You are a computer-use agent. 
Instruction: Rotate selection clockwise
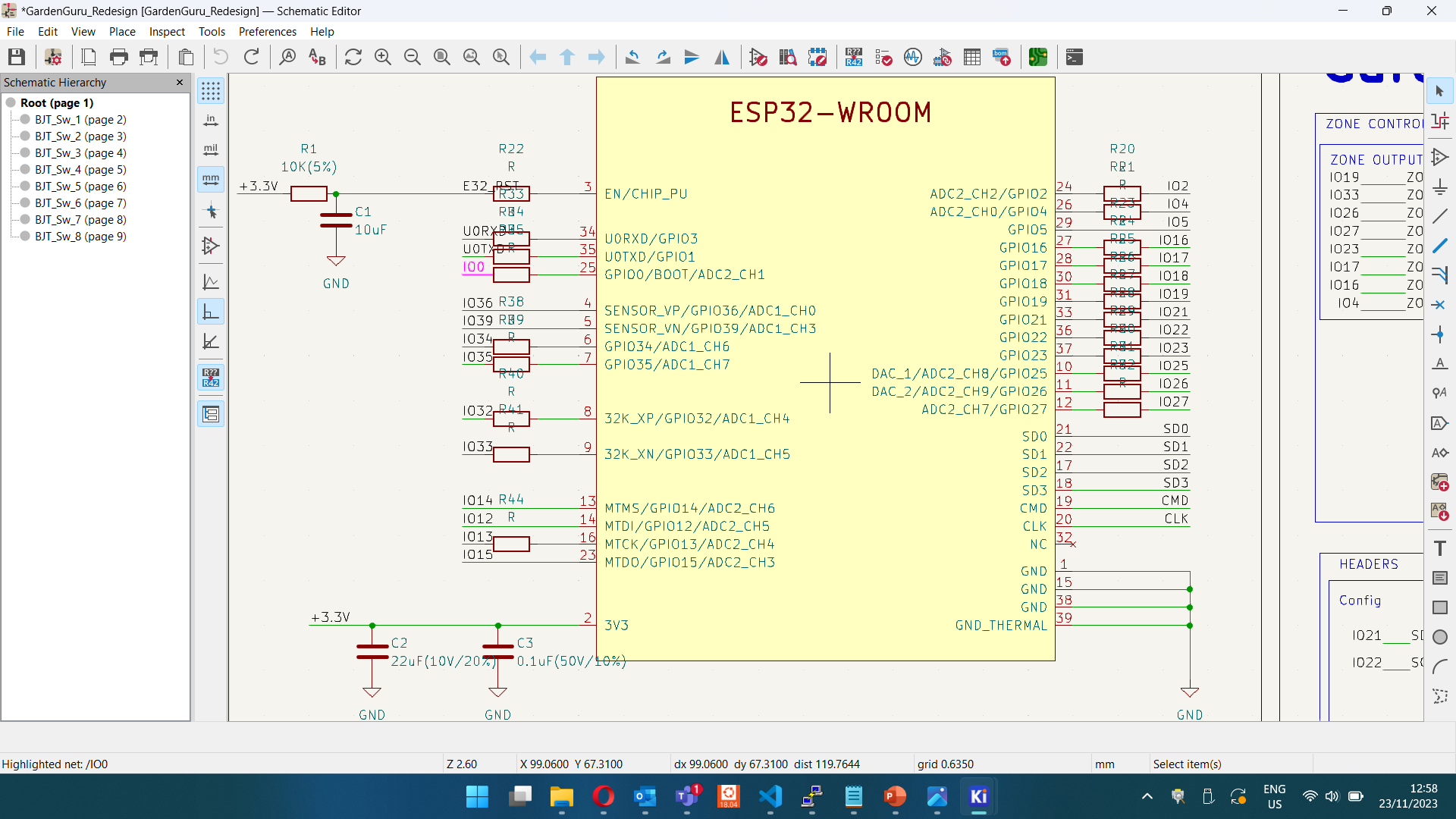663,57
